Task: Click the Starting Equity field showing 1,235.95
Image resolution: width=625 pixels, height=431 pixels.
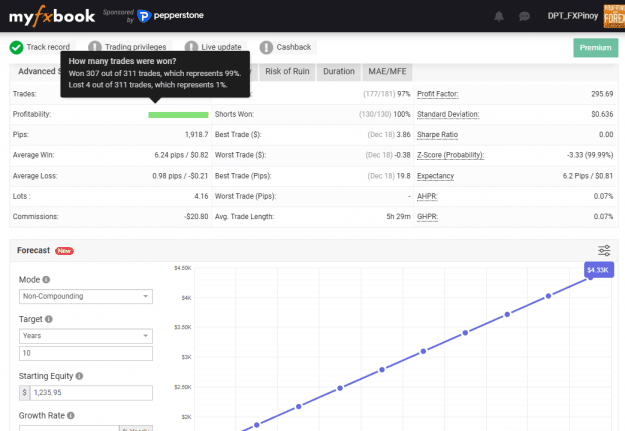Action: pyautogui.click(x=91, y=393)
